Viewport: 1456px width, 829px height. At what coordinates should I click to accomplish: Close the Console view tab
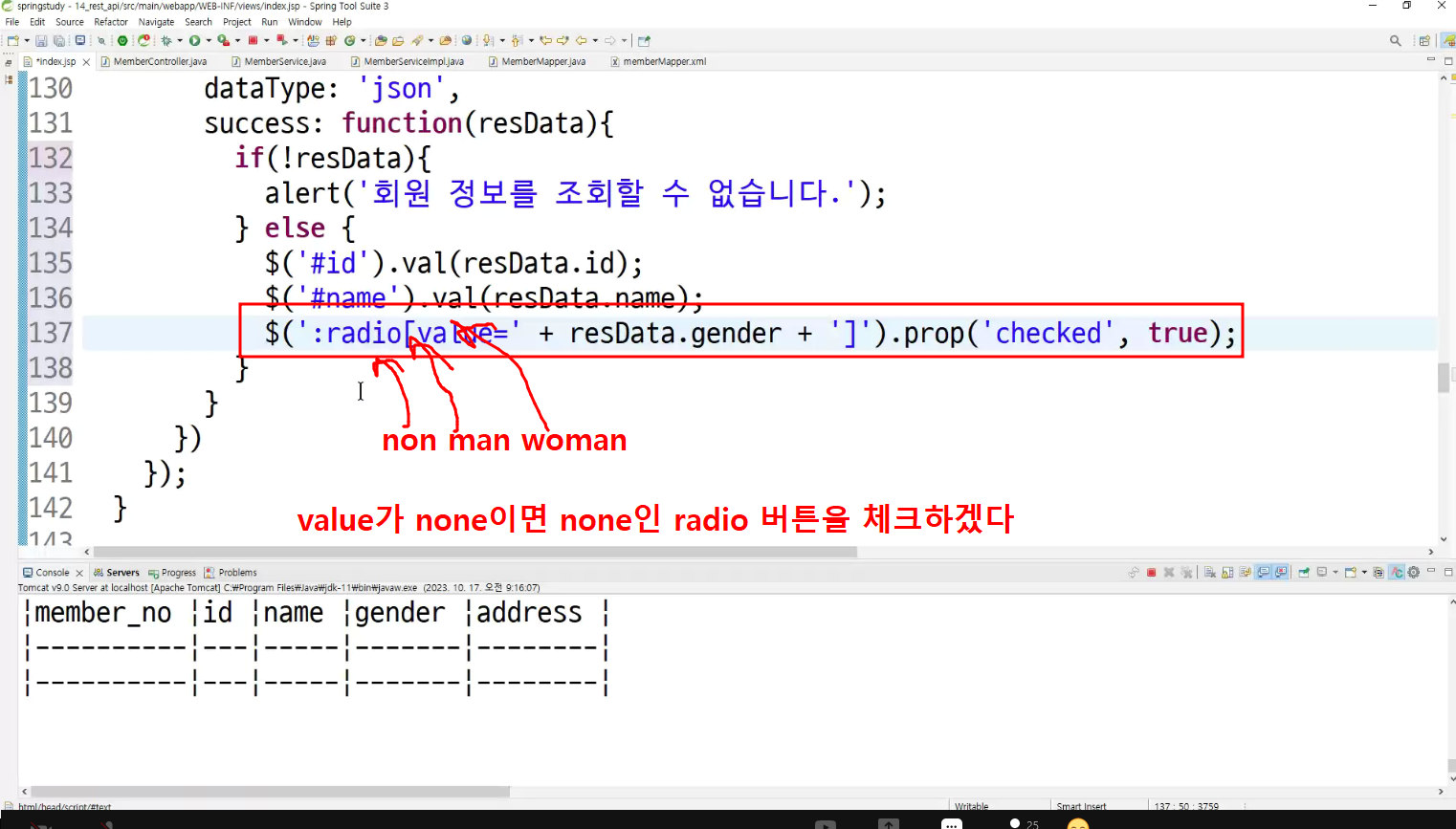79,573
